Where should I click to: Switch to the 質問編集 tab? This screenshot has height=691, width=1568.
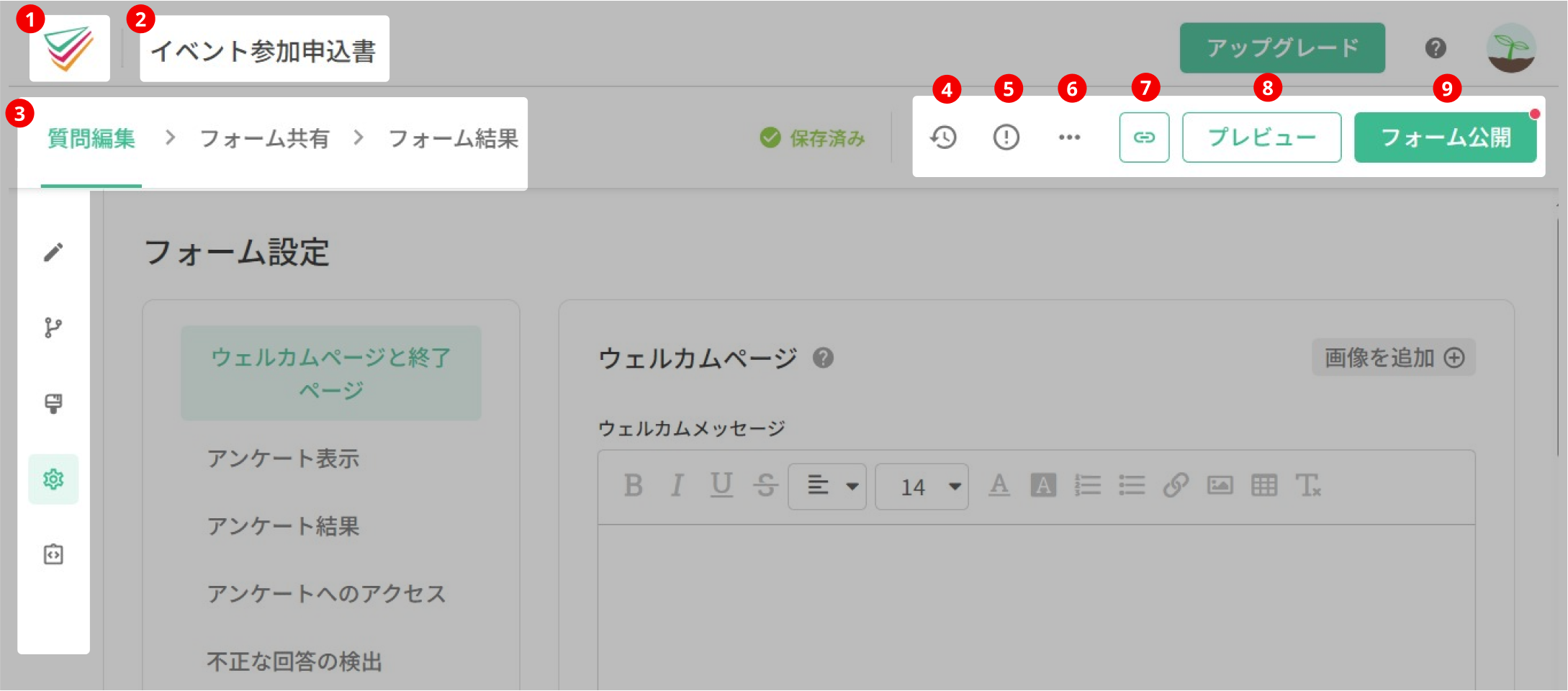pyautogui.click(x=91, y=138)
